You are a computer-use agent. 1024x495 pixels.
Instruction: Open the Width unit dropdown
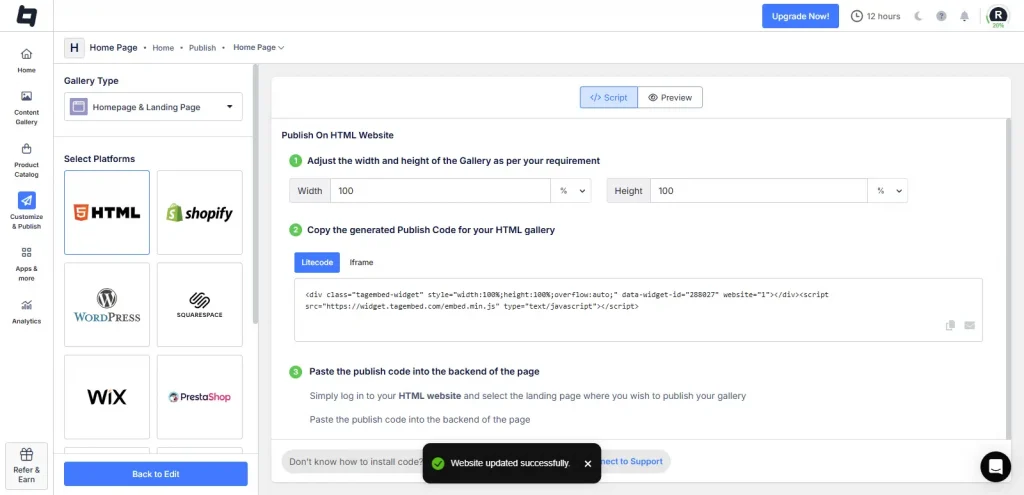coord(571,191)
